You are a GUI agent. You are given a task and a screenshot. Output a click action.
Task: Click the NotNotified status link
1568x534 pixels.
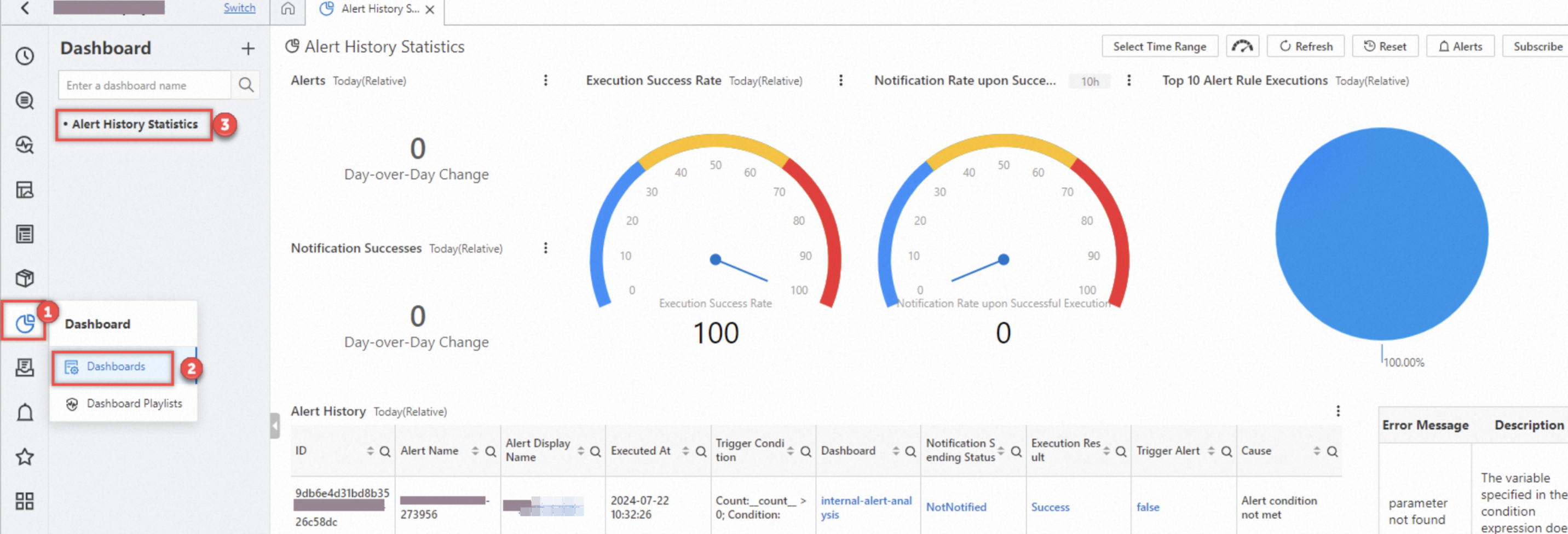[x=956, y=507]
